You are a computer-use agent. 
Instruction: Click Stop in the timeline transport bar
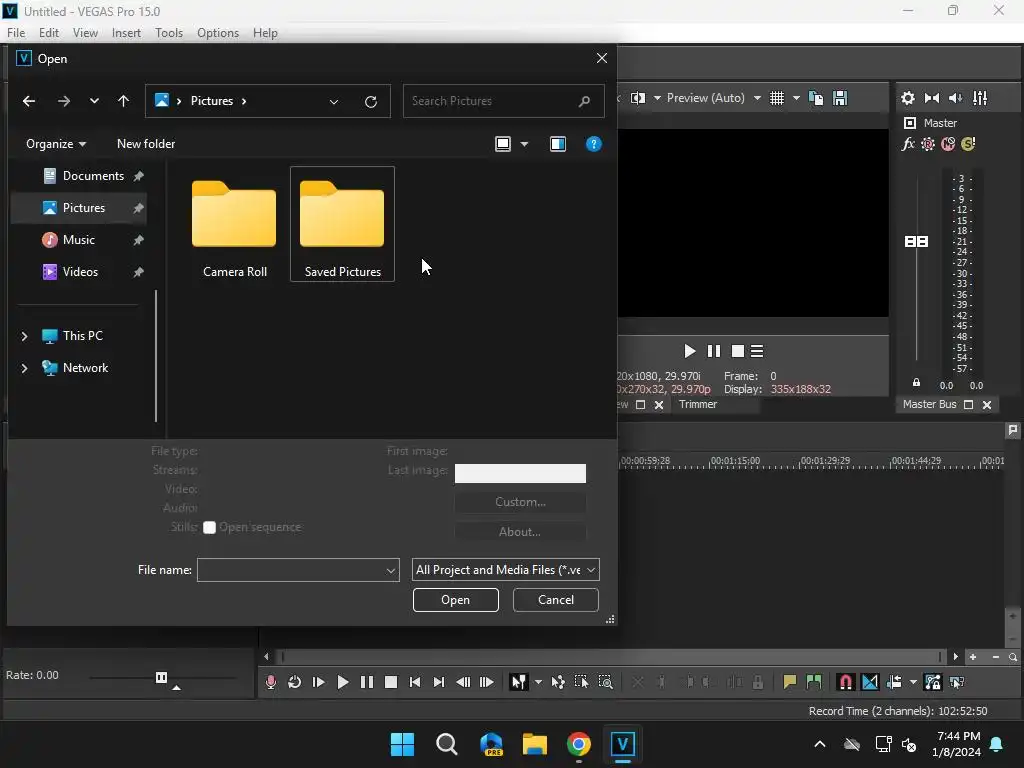click(x=391, y=682)
